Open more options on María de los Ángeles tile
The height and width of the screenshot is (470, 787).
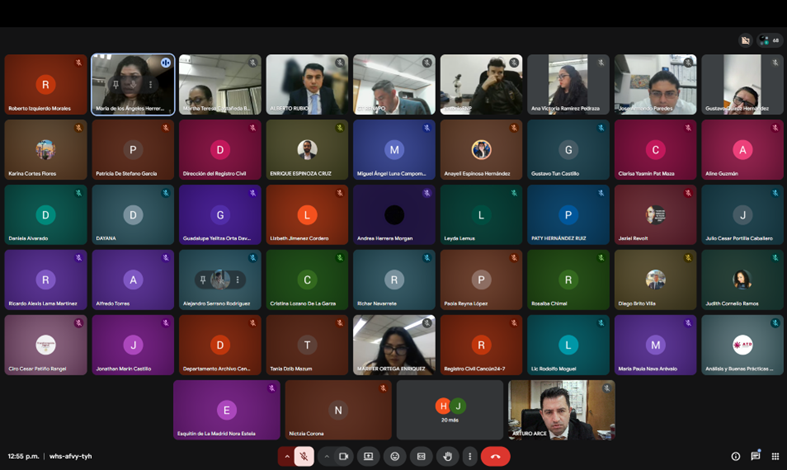coord(150,84)
